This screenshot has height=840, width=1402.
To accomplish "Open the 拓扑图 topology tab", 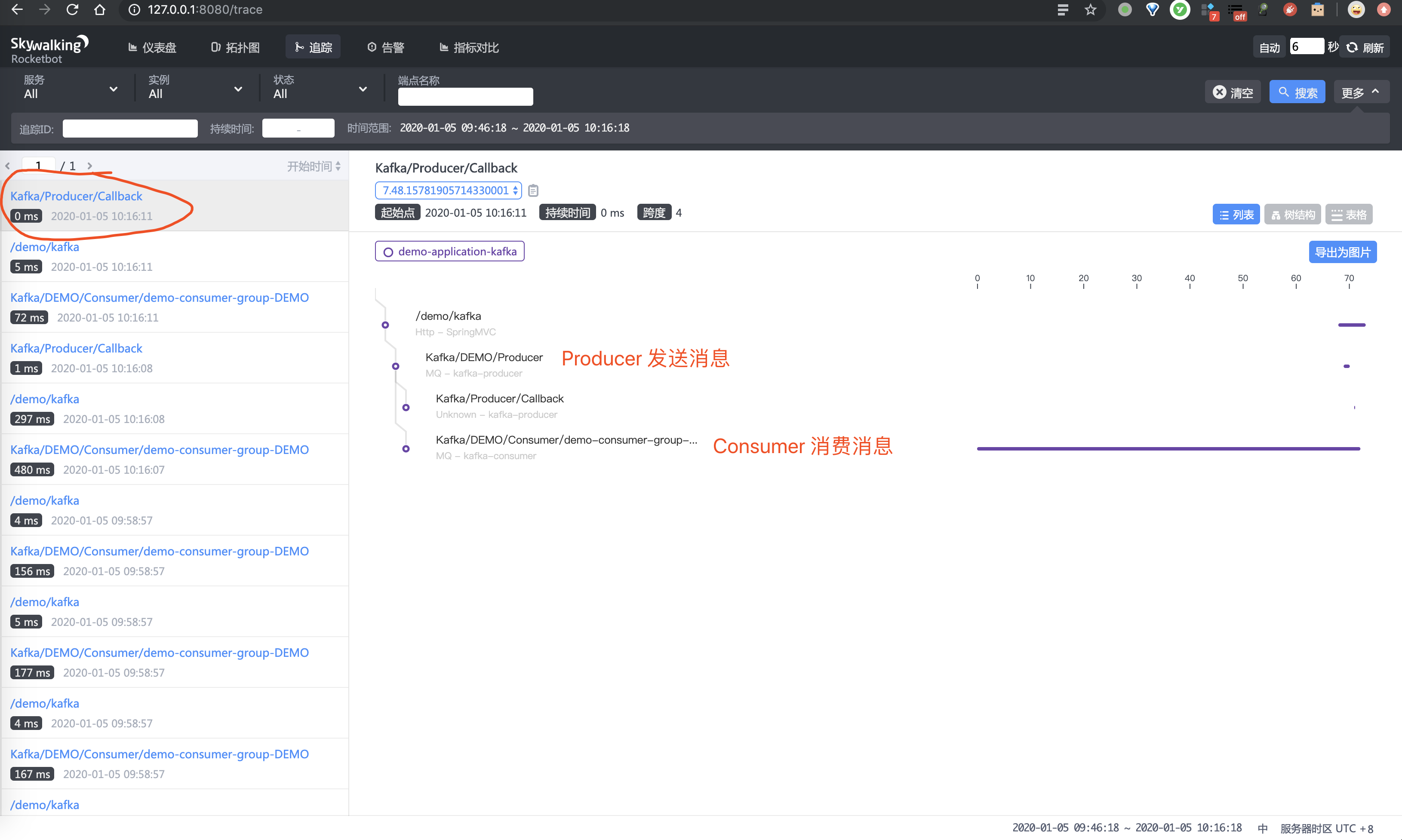I will coord(235,48).
